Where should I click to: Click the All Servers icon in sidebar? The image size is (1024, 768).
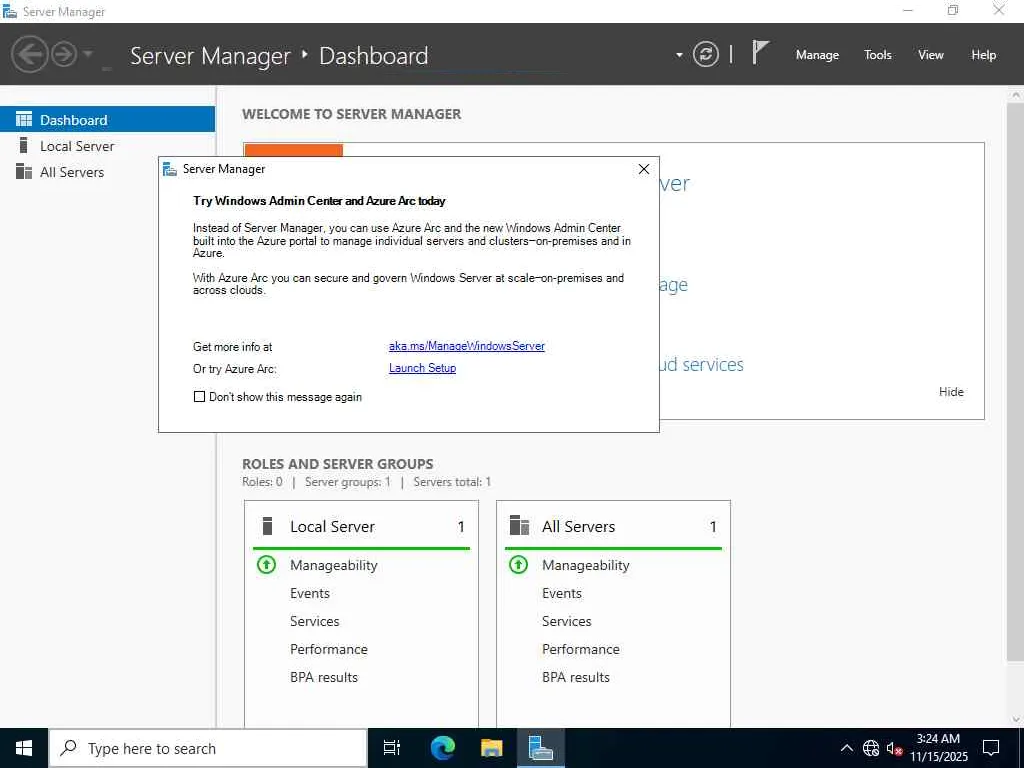[24, 171]
